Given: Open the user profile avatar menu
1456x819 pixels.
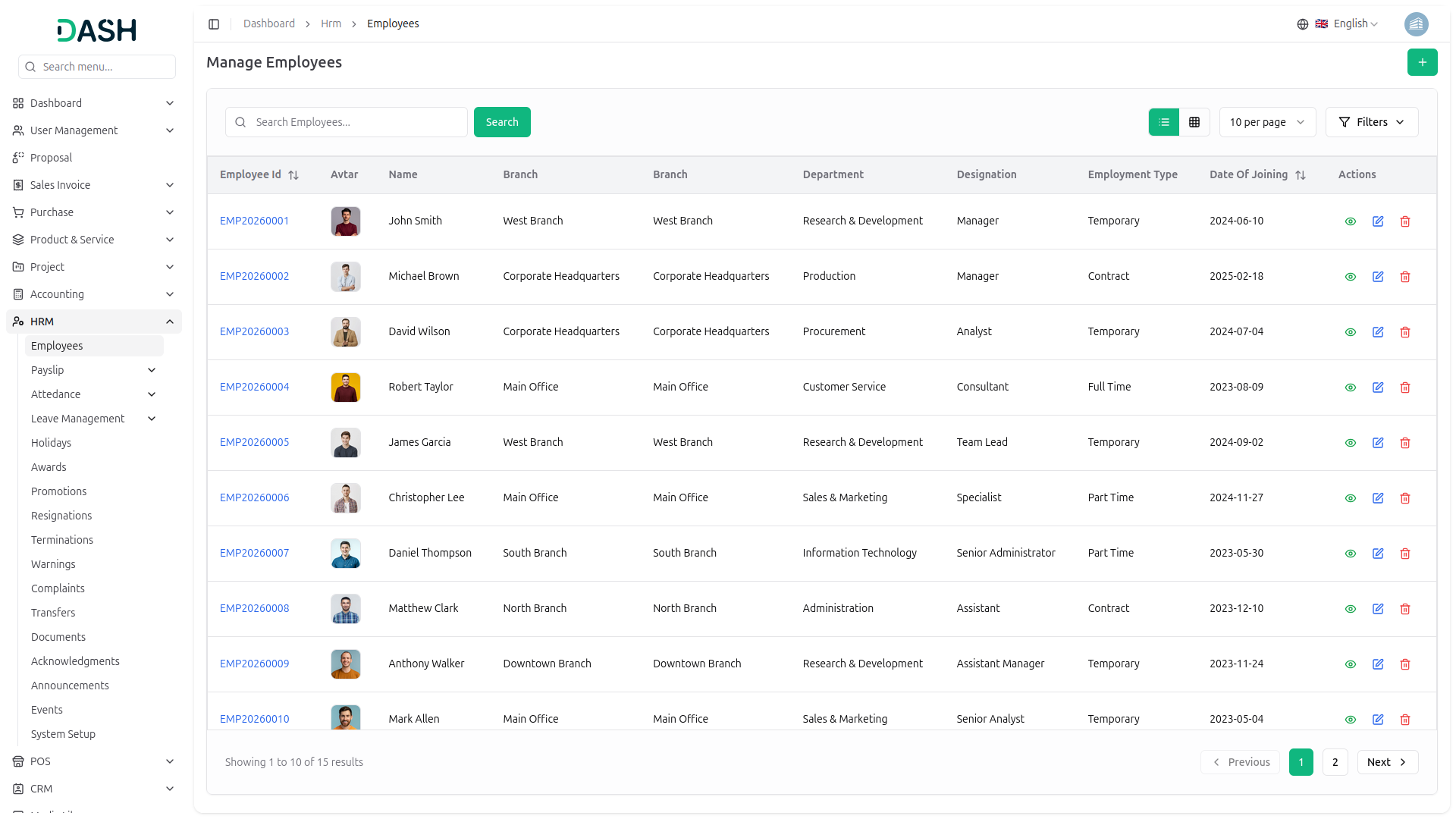Looking at the screenshot, I should (x=1416, y=24).
